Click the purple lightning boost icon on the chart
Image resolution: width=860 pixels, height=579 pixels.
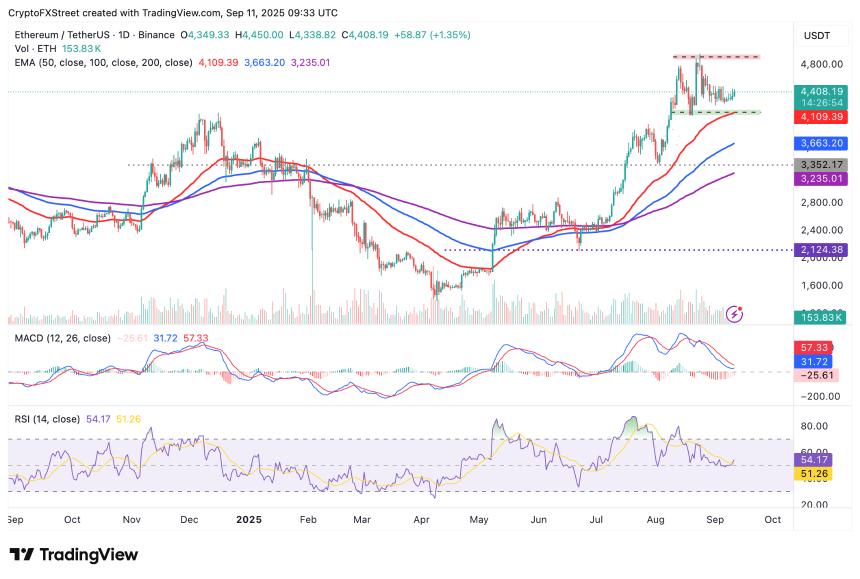736,313
